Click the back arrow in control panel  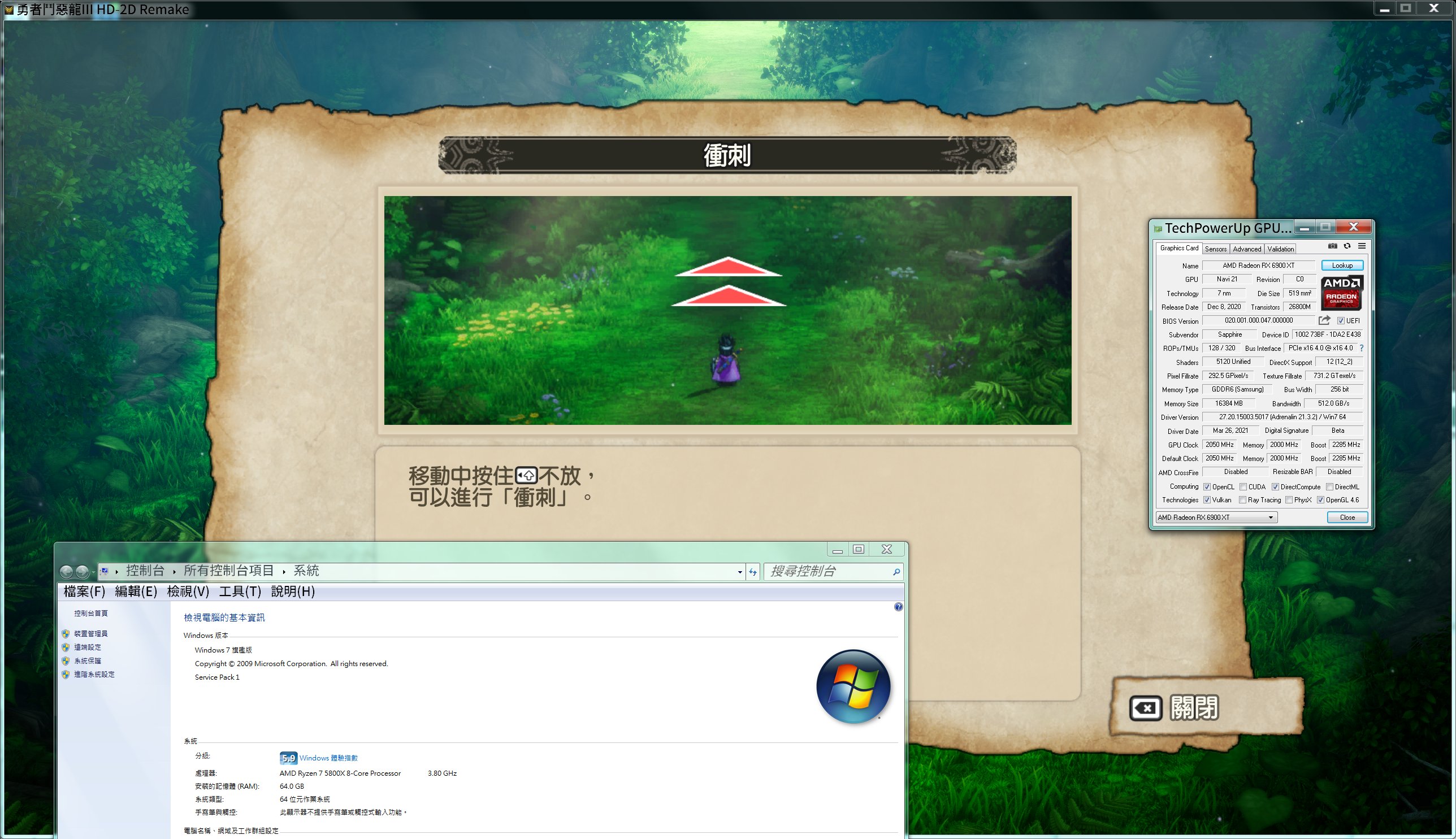coord(66,572)
